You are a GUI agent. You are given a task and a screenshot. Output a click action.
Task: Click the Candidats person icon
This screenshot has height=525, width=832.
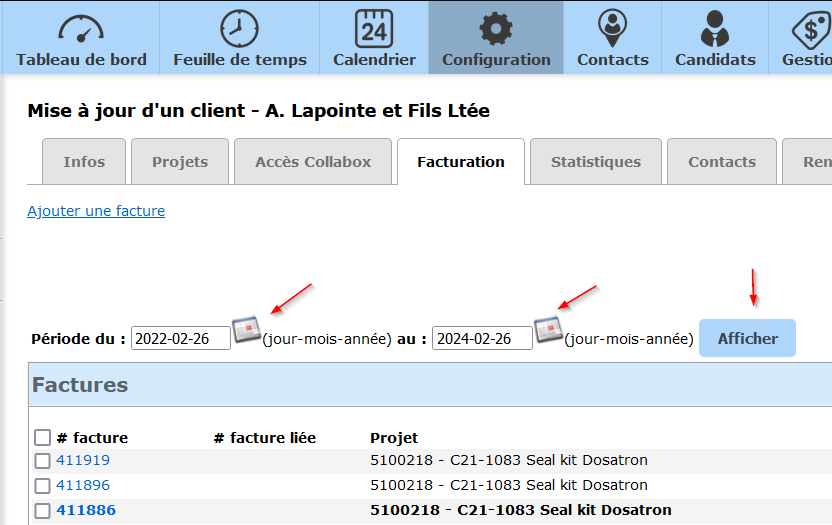[715, 27]
